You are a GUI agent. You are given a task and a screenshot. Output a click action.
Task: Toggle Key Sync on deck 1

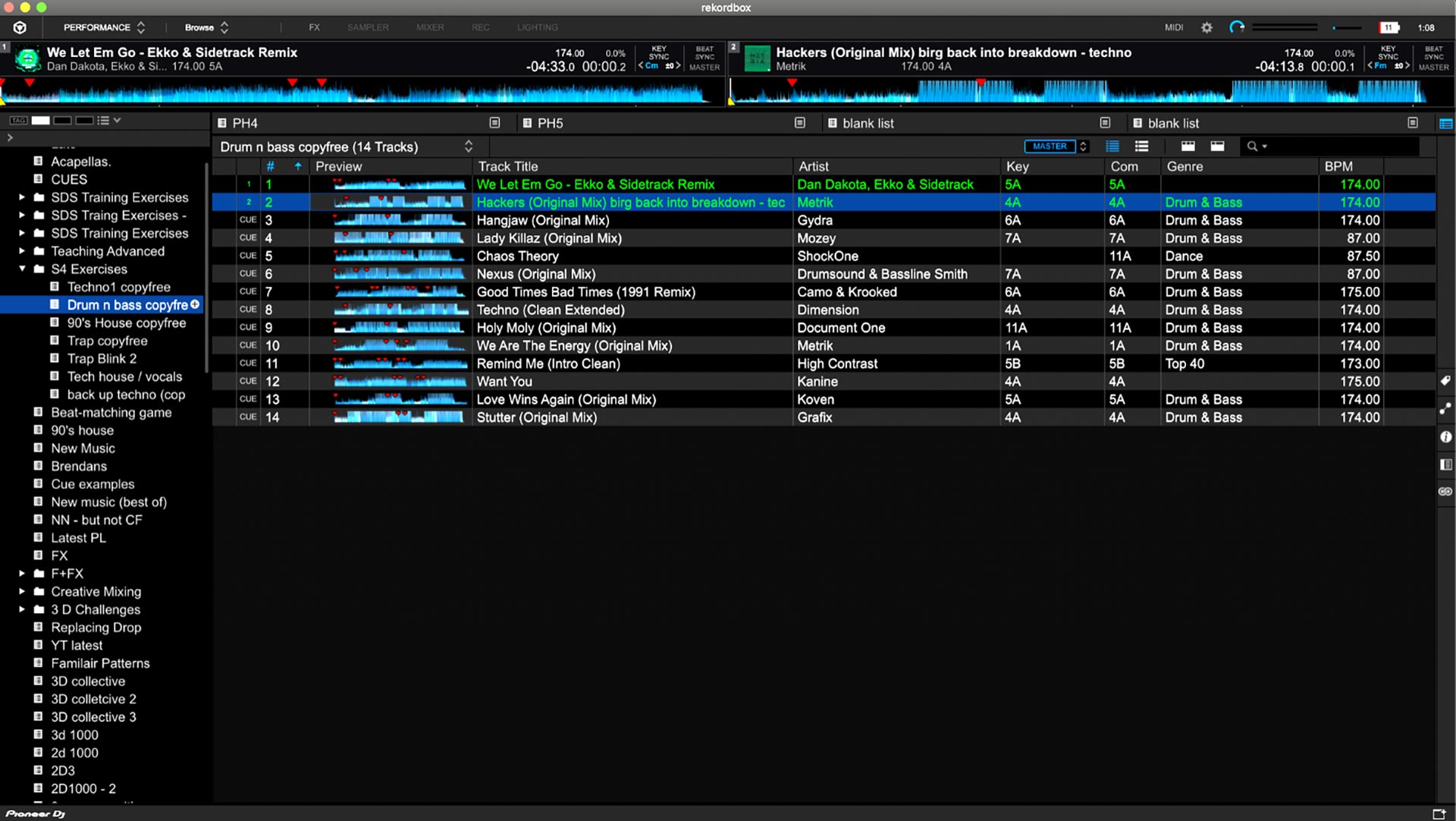pos(659,52)
